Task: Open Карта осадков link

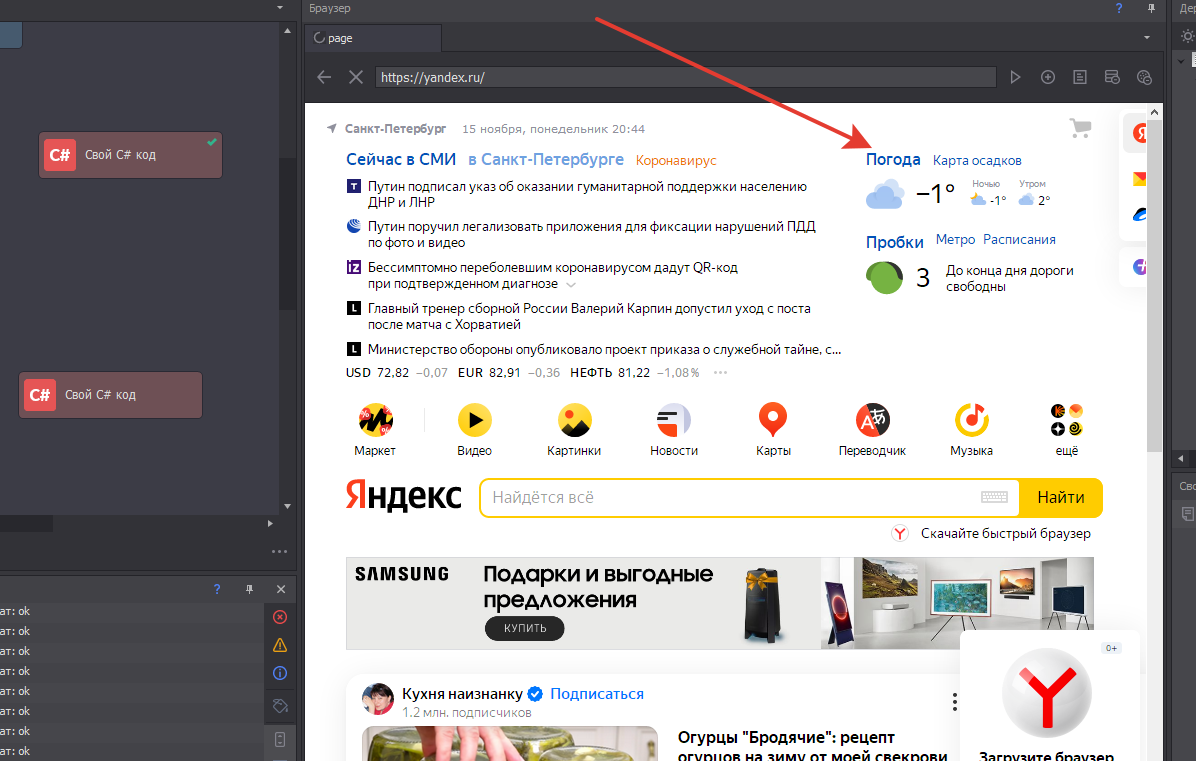Action: pyautogui.click(x=977, y=160)
